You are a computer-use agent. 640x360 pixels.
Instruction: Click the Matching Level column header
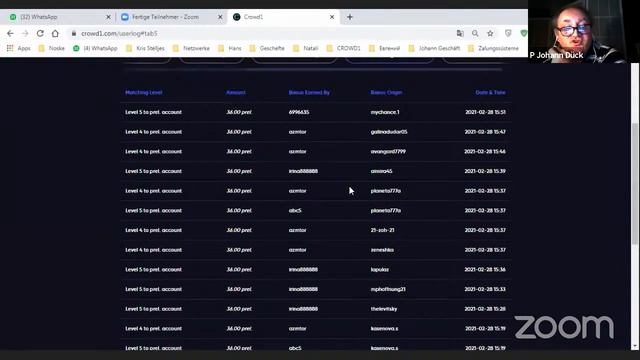click(144, 93)
